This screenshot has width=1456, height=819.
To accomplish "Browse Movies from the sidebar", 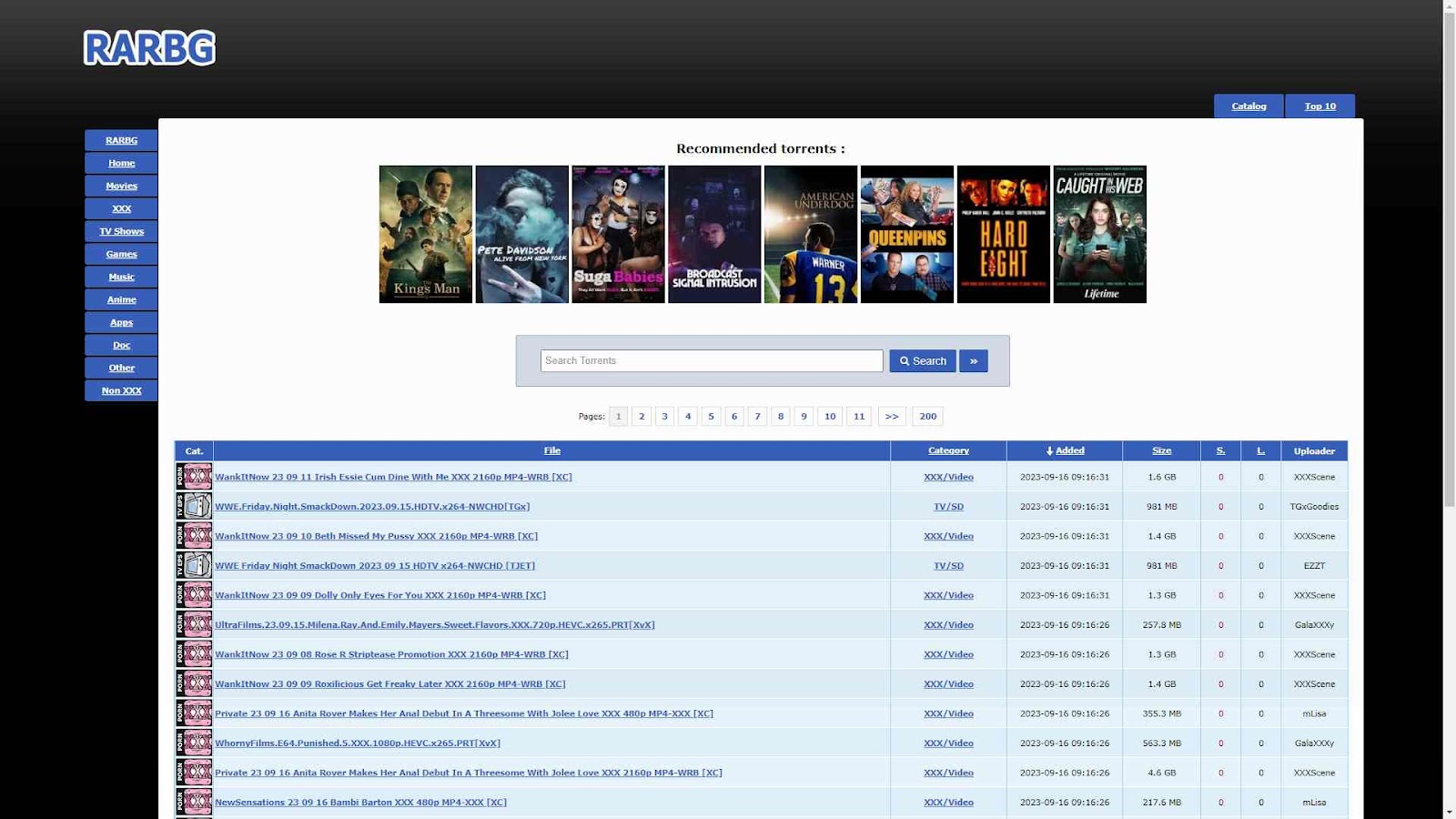I will [121, 186].
